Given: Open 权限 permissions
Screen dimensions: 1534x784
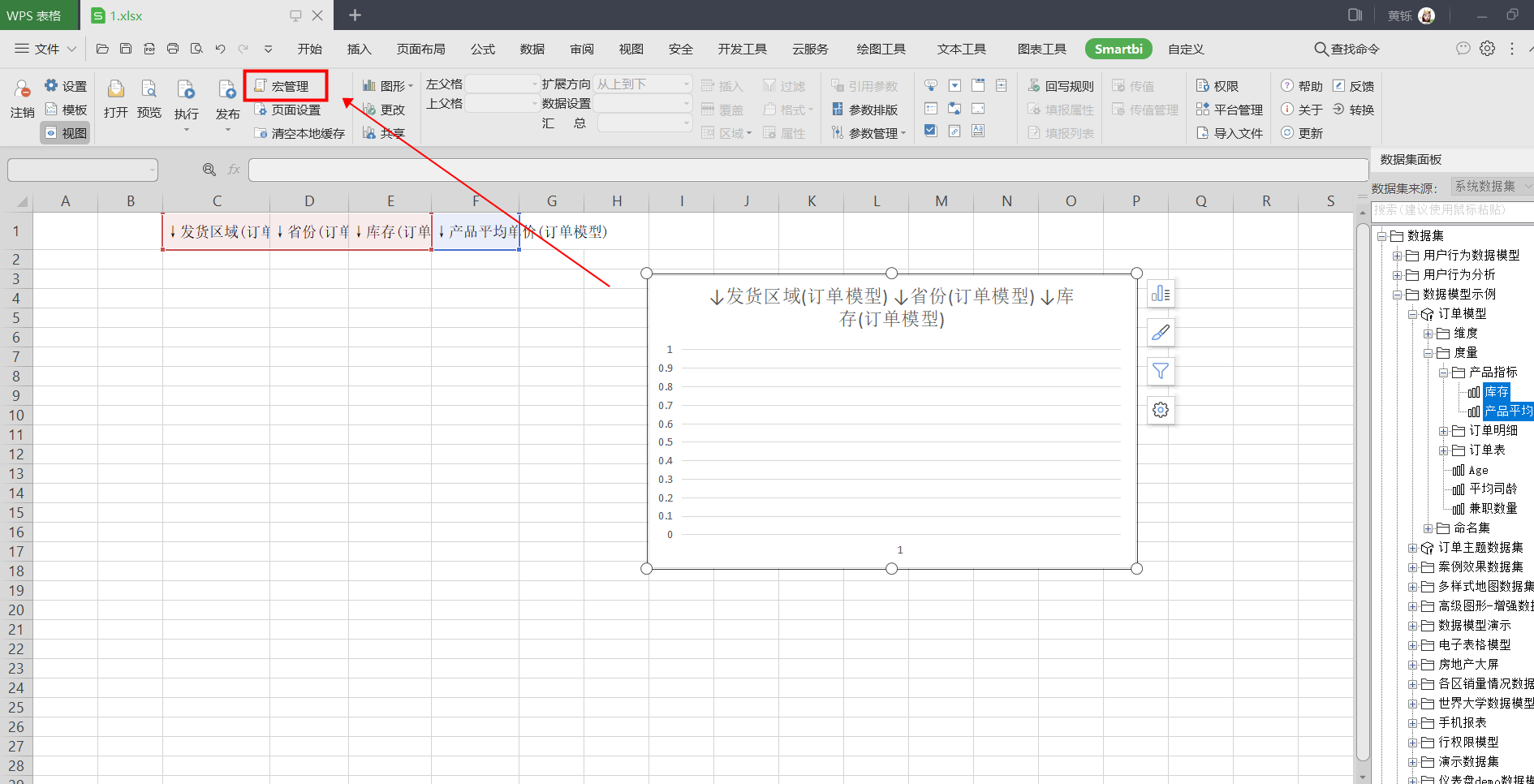Looking at the screenshot, I should click(1217, 86).
